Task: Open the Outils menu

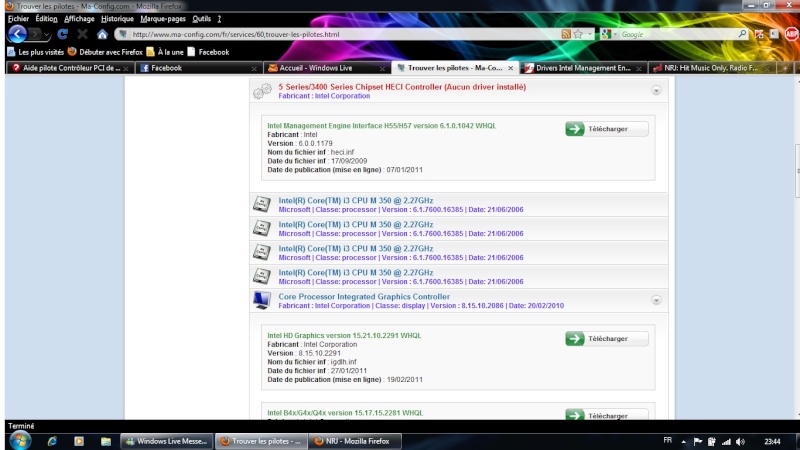Action: [202, 19]
